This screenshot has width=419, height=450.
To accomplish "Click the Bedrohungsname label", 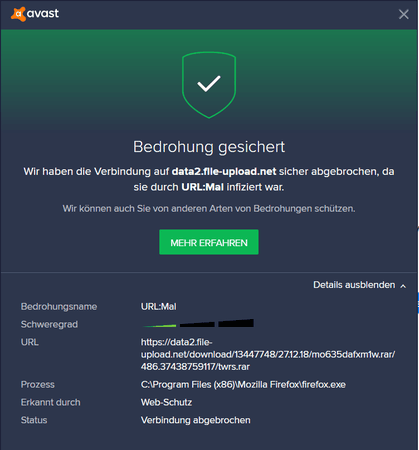I will click(x=59, y=307).
